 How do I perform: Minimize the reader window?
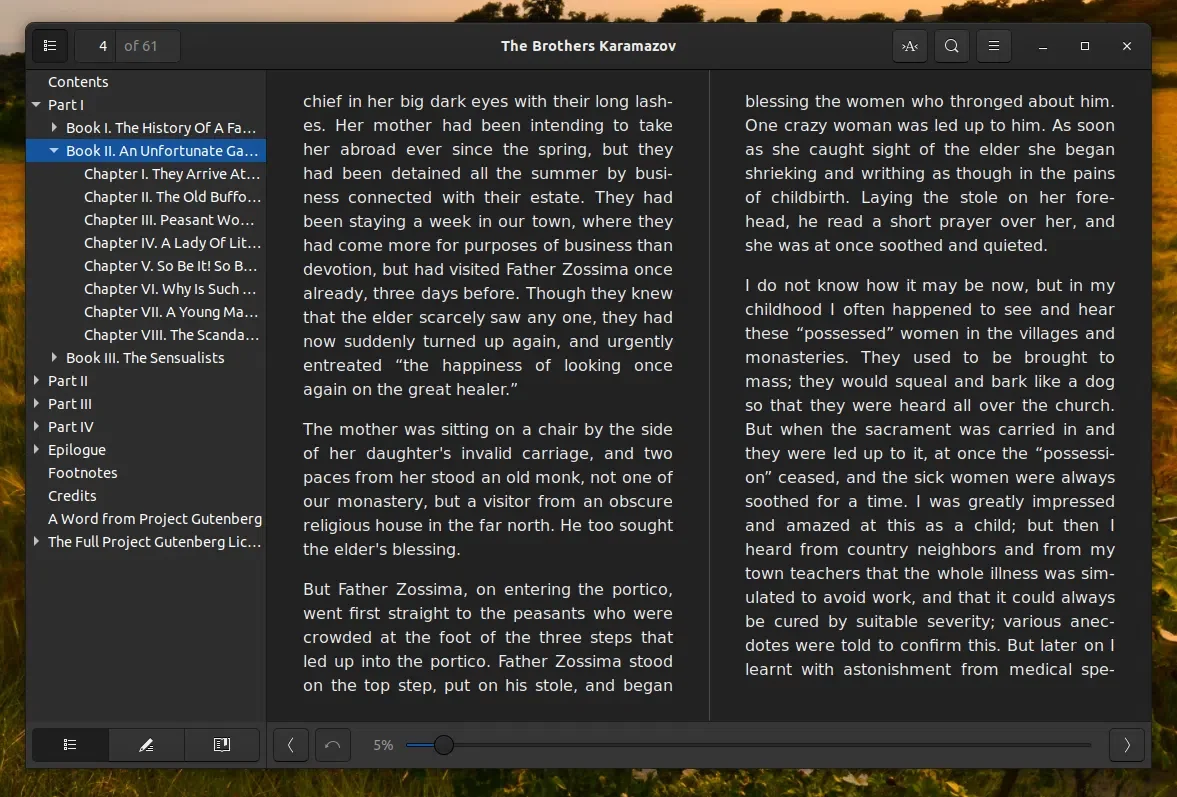point(1043,46)
